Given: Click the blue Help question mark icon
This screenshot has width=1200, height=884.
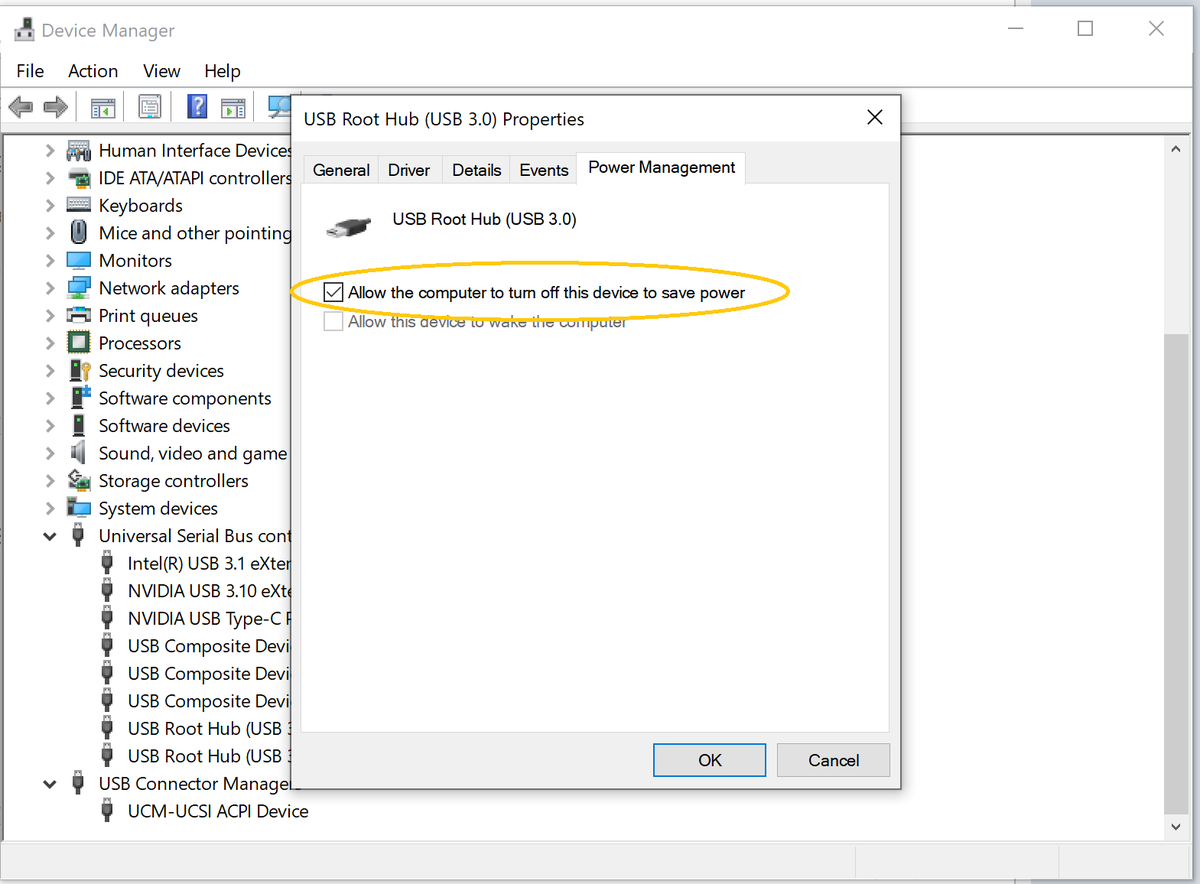Looking at the screenshot, I should pos(197,106).
